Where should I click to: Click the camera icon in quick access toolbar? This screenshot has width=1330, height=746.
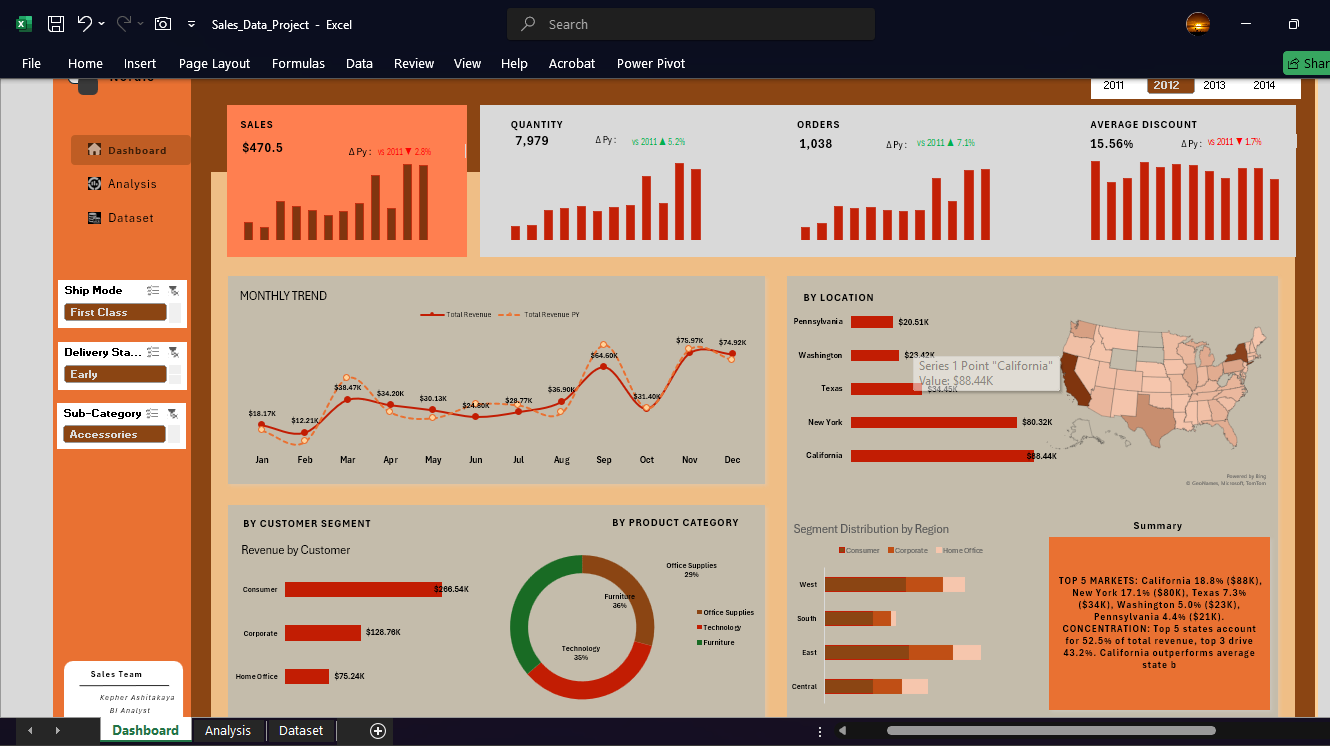pyautogui.click(x=163, y=24)
